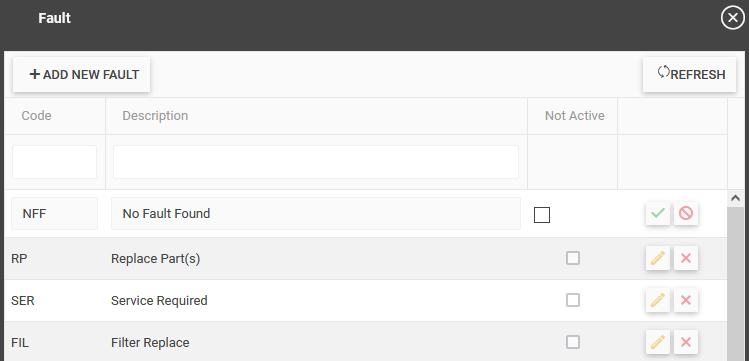Delete the Filter Replace fault row
This screenshot has height=361, width=749.
(x=686, y=342)
